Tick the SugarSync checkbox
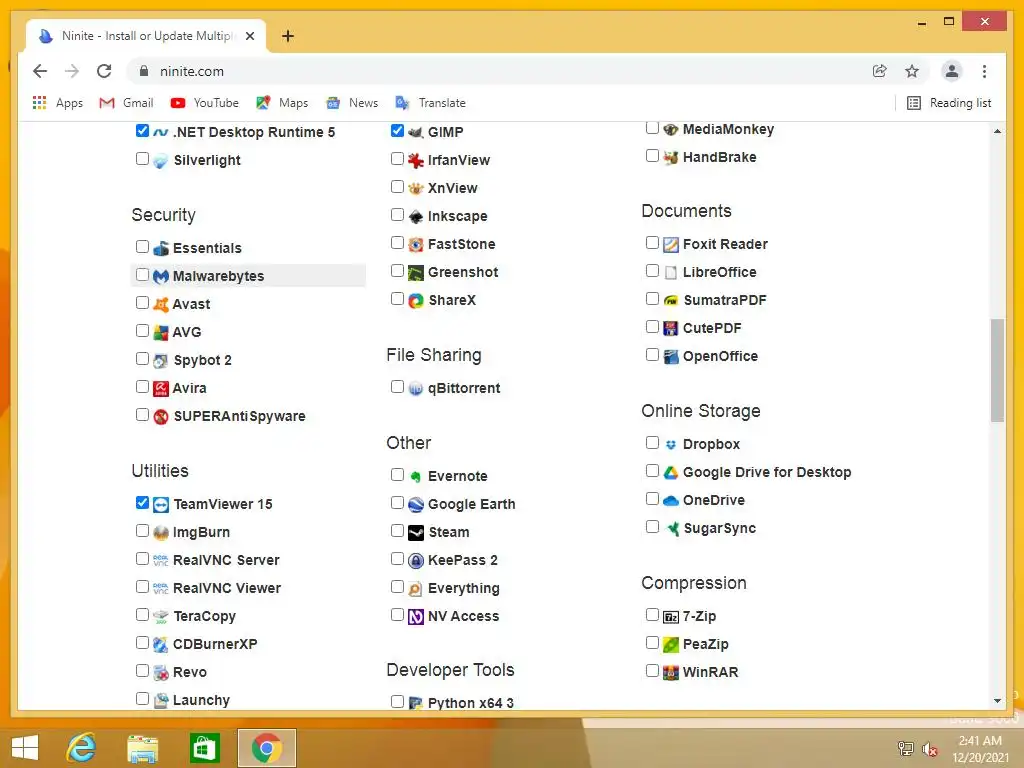The width and height of the screenshot is (1024, 768). [x=652, y=526]
